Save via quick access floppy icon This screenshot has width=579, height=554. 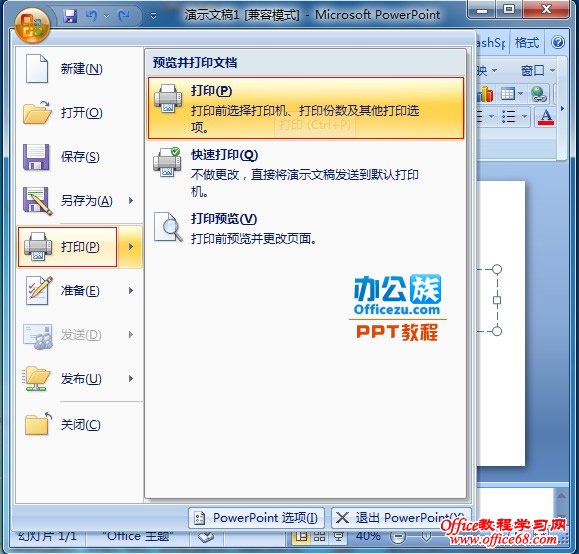(x=70, y=16)
